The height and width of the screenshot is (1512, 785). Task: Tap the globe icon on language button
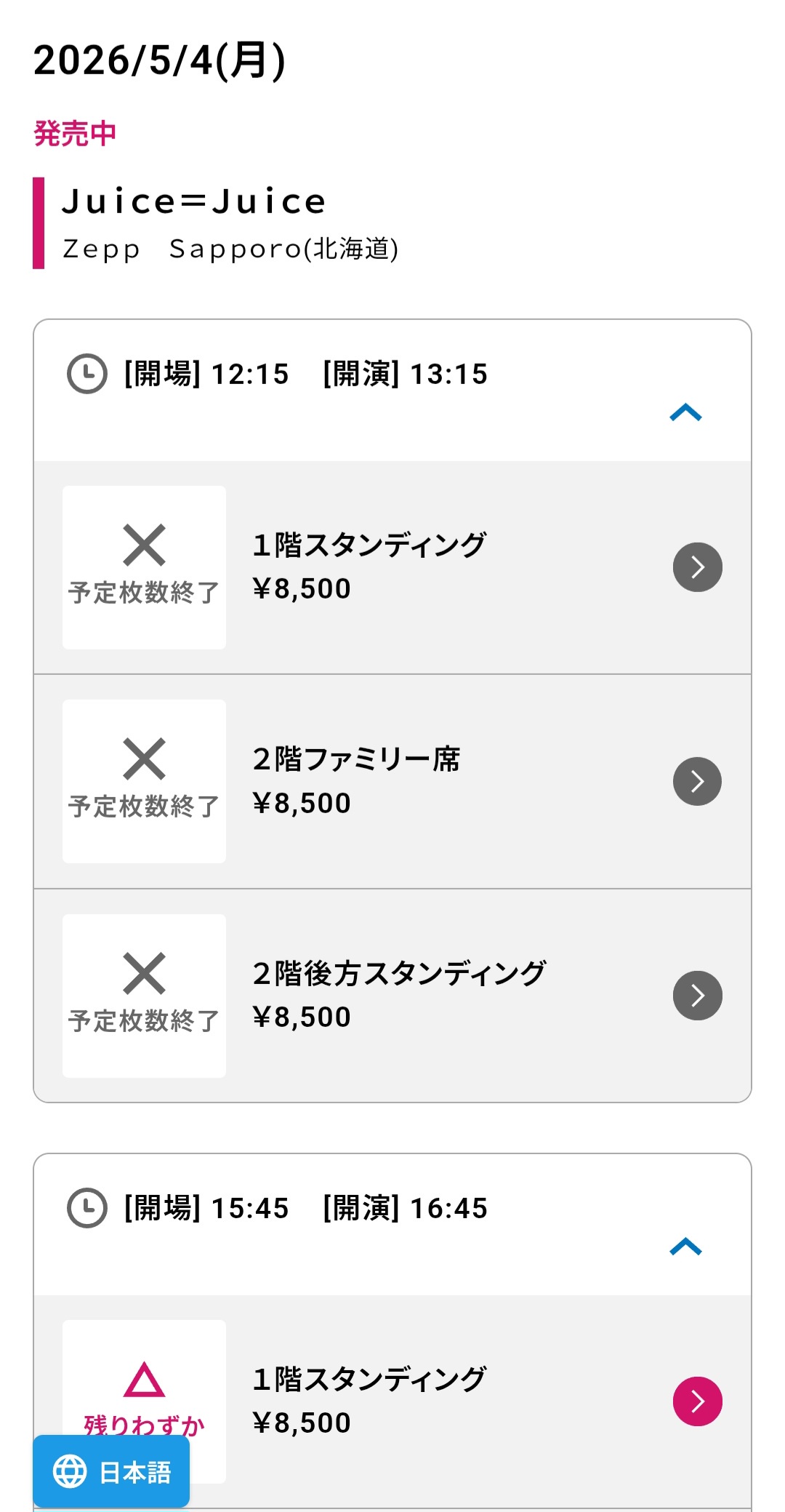(x=70, y=1472)
